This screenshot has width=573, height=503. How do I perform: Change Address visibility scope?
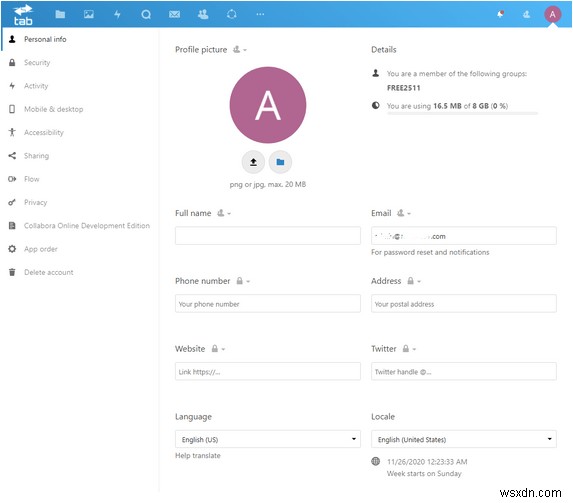414,281
